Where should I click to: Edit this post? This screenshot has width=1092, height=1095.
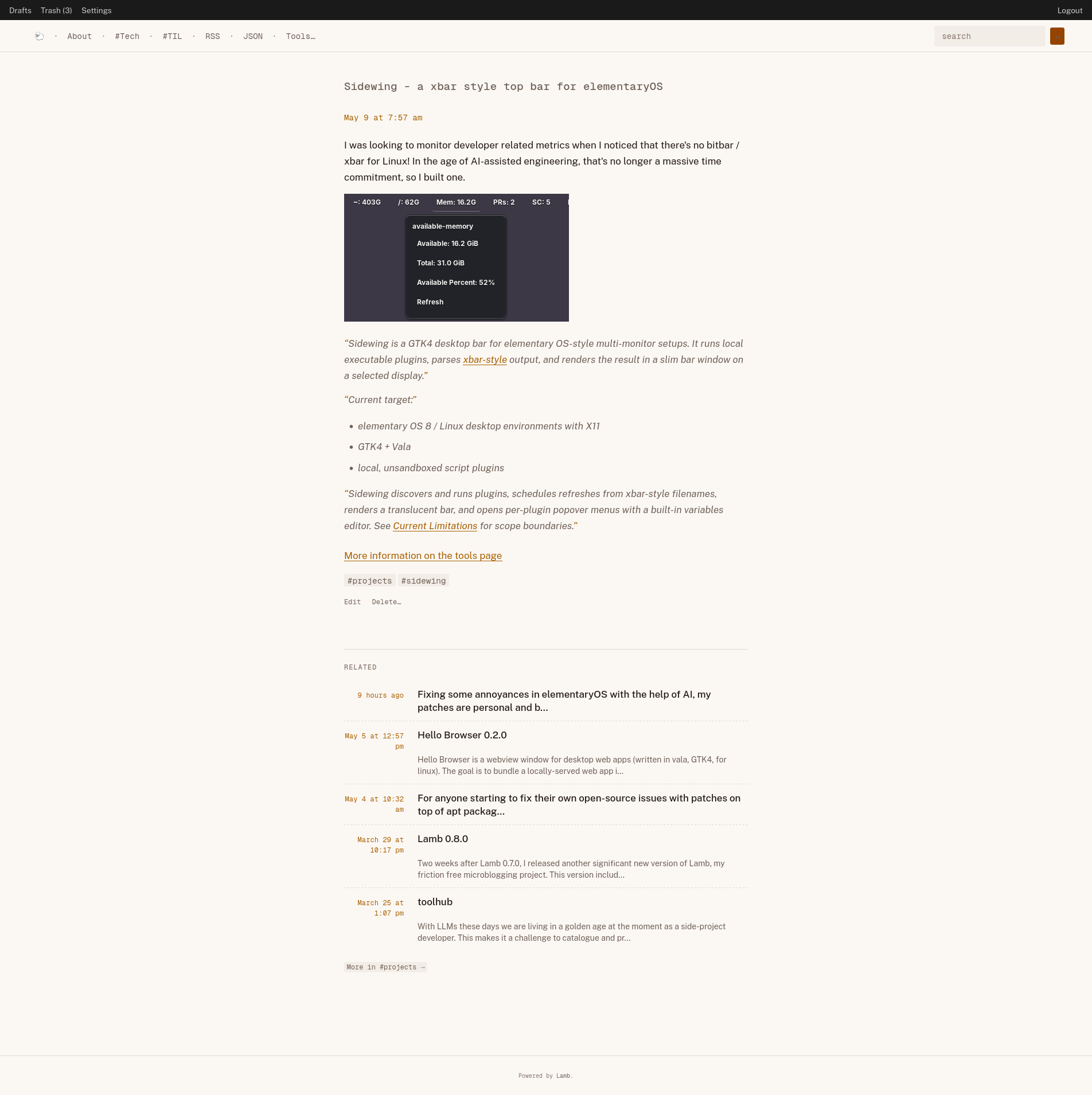point(352,602)
